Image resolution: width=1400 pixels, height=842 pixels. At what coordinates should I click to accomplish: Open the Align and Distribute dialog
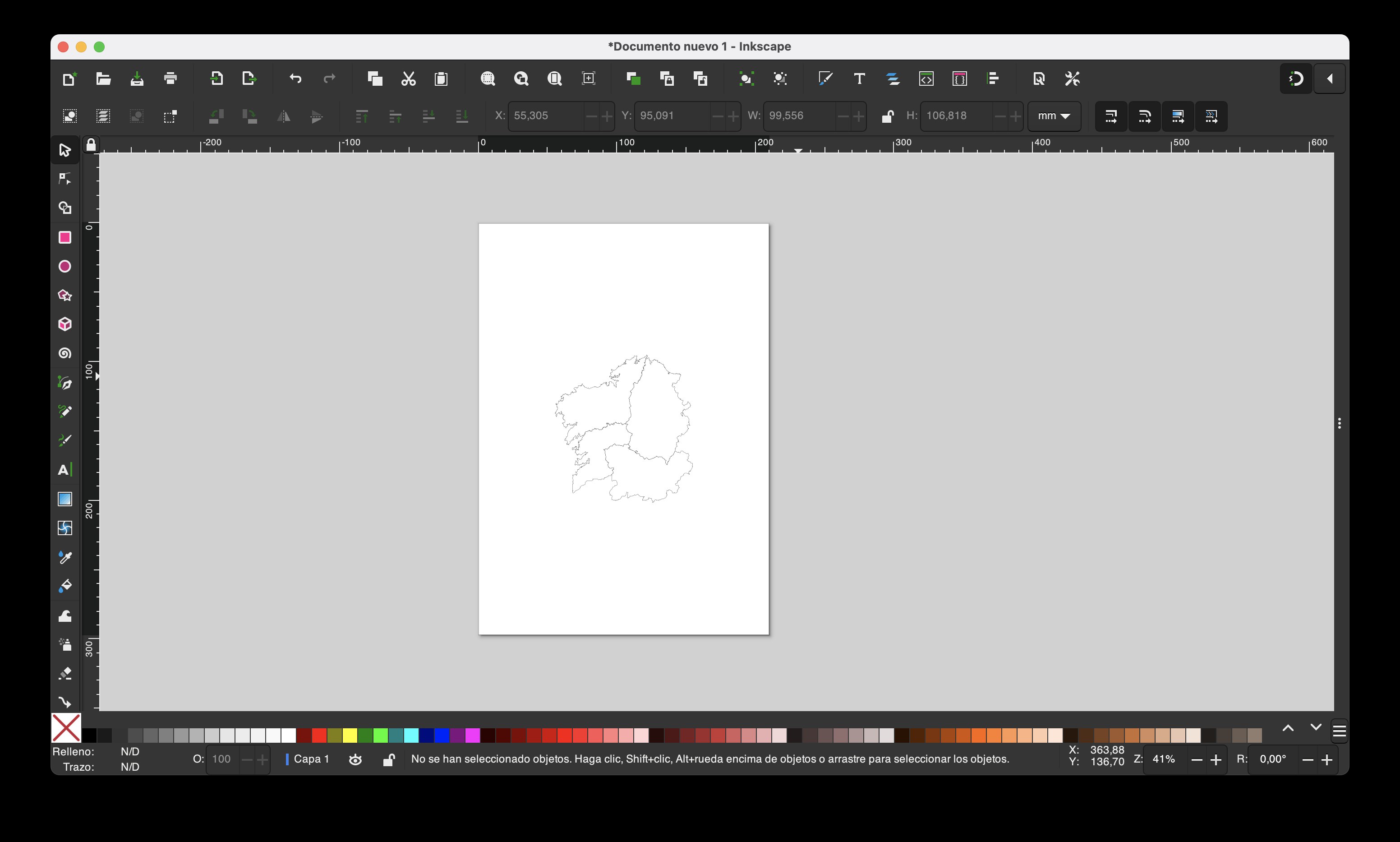click(993, 79)
